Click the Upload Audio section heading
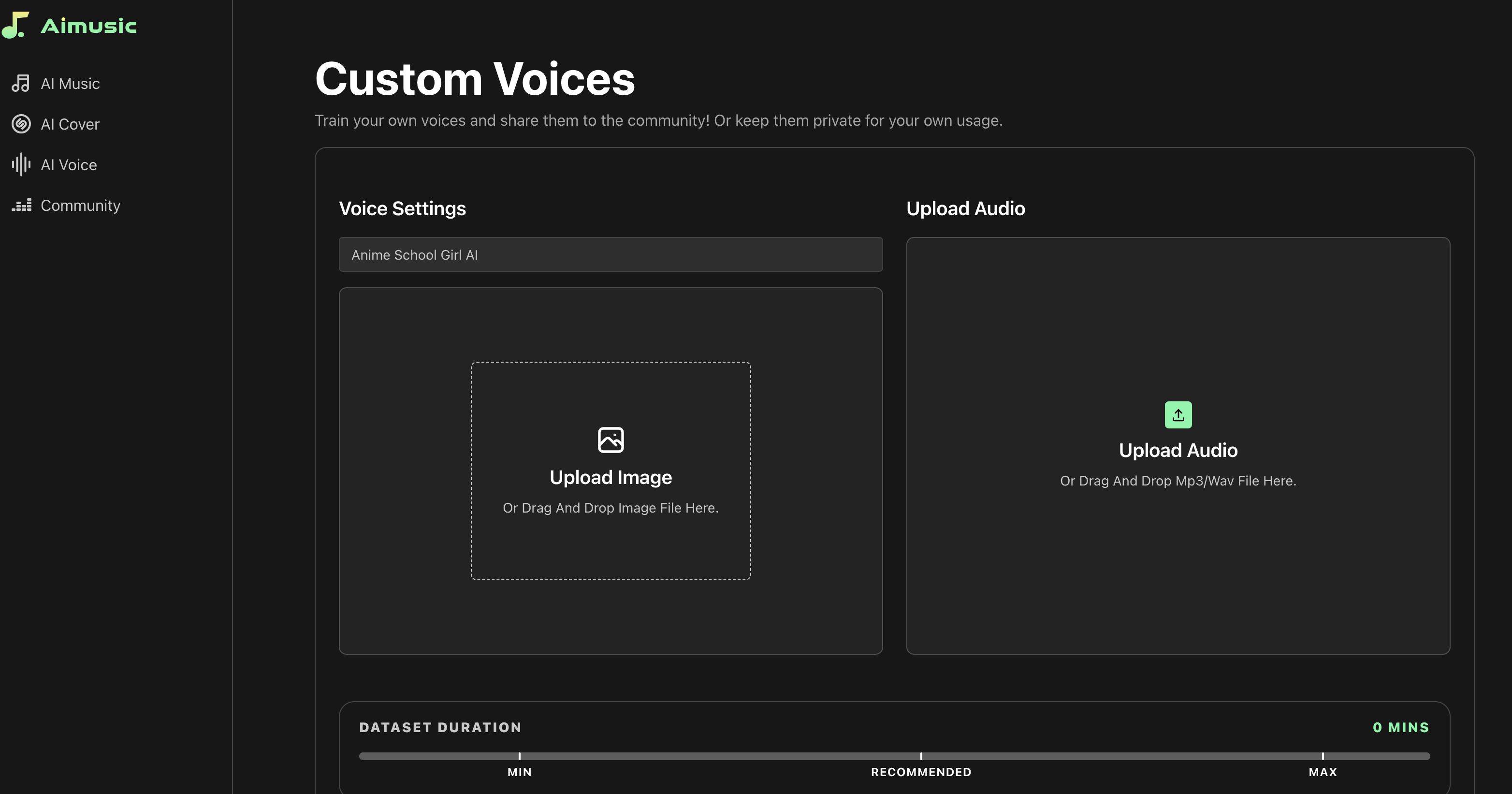The image size is (1512, 794). [x=966, y=208]
